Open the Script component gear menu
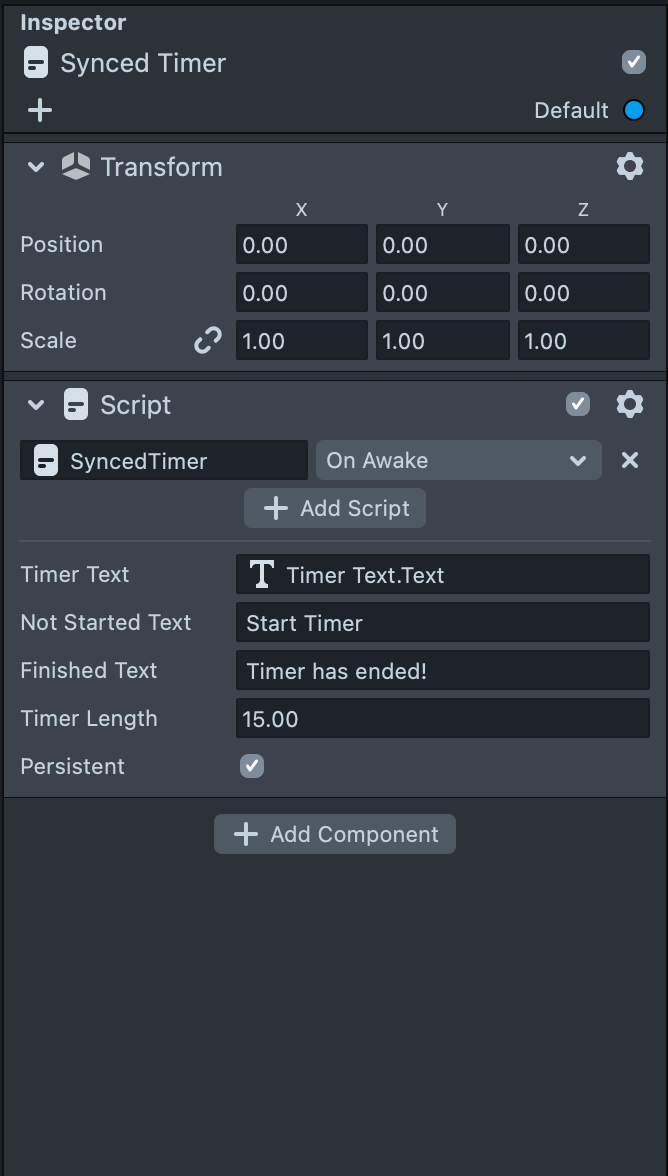 point(630,404)
